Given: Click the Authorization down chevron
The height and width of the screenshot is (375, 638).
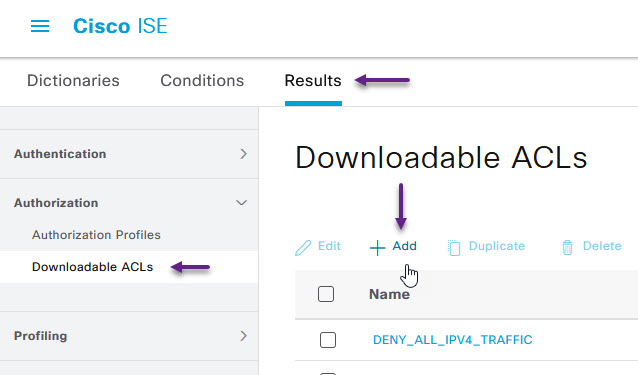Looking at the screenshot, I should pyautogui.click(x=242, y=203).
